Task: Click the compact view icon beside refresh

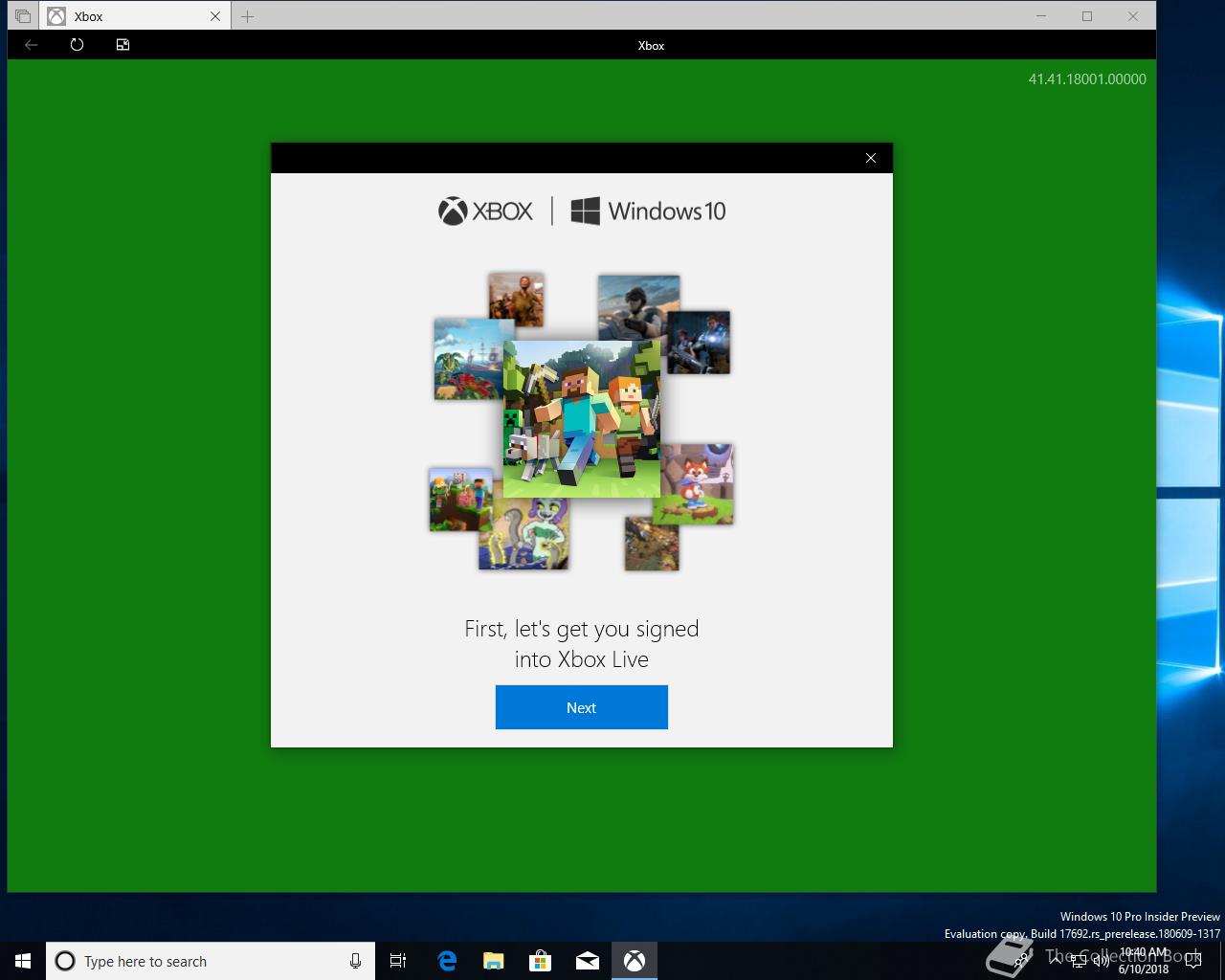Action: point(122,45)
